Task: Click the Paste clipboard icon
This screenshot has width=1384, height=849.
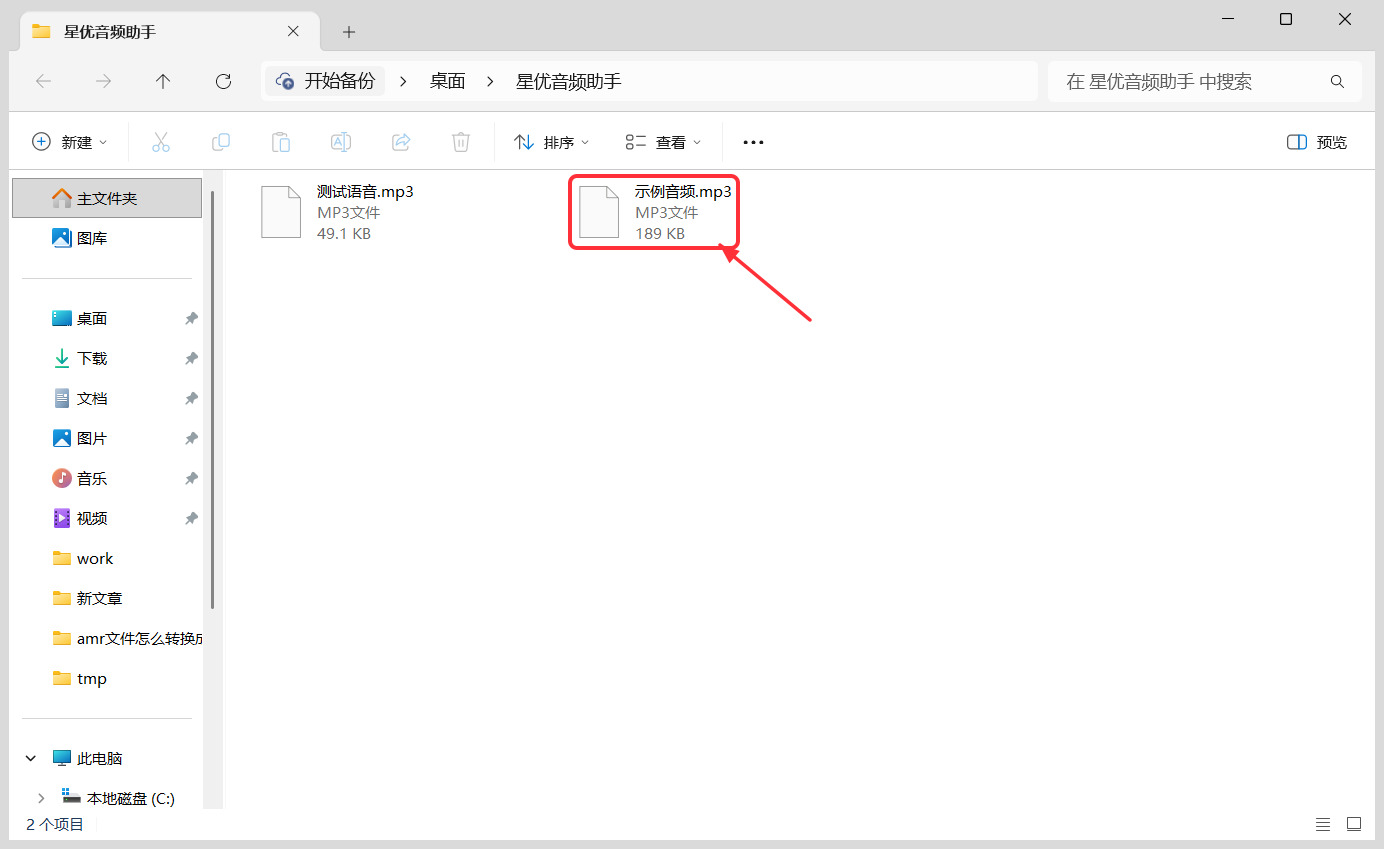Action: click(281, 142)
